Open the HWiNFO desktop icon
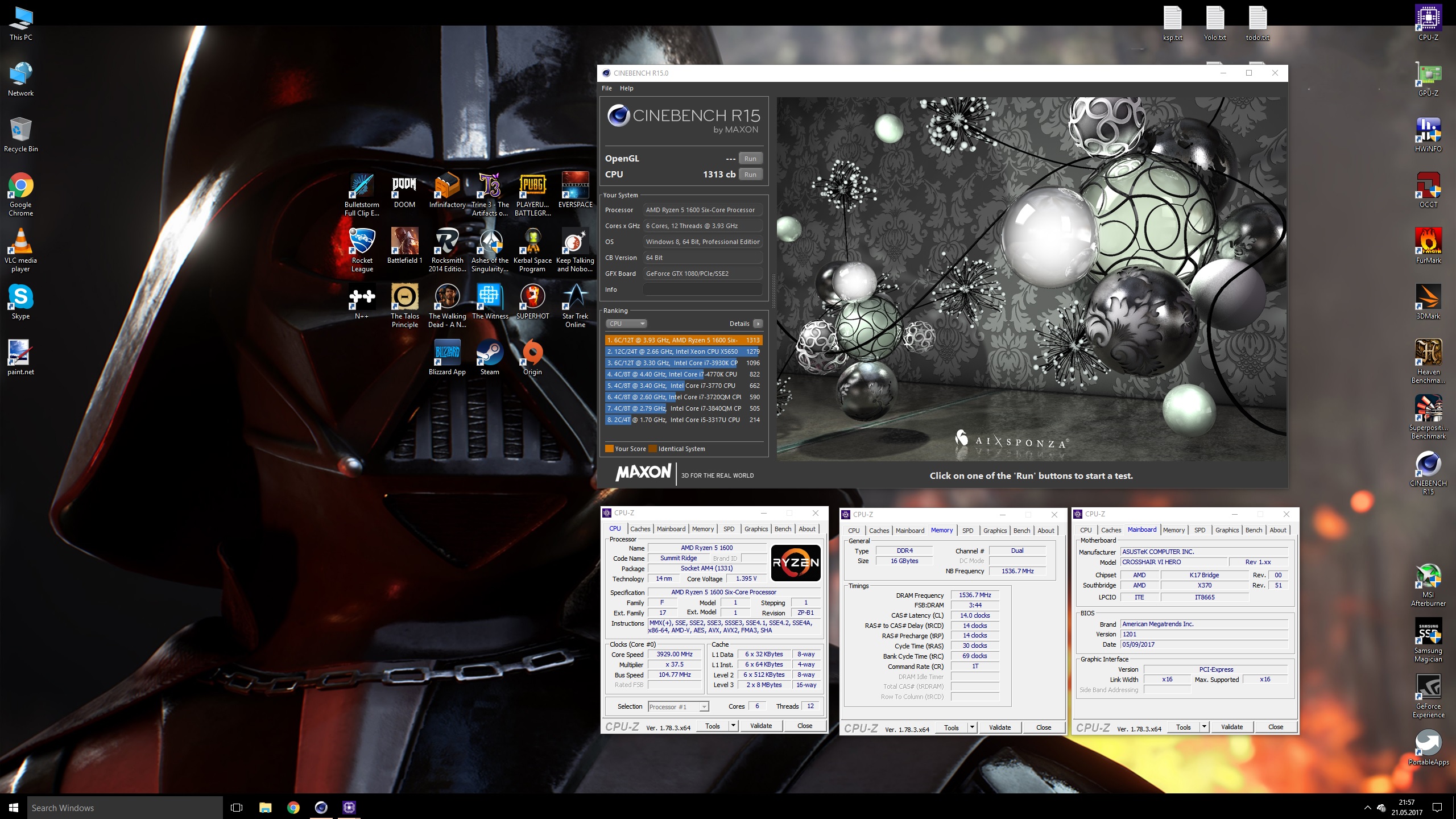 pos(1428,134)
